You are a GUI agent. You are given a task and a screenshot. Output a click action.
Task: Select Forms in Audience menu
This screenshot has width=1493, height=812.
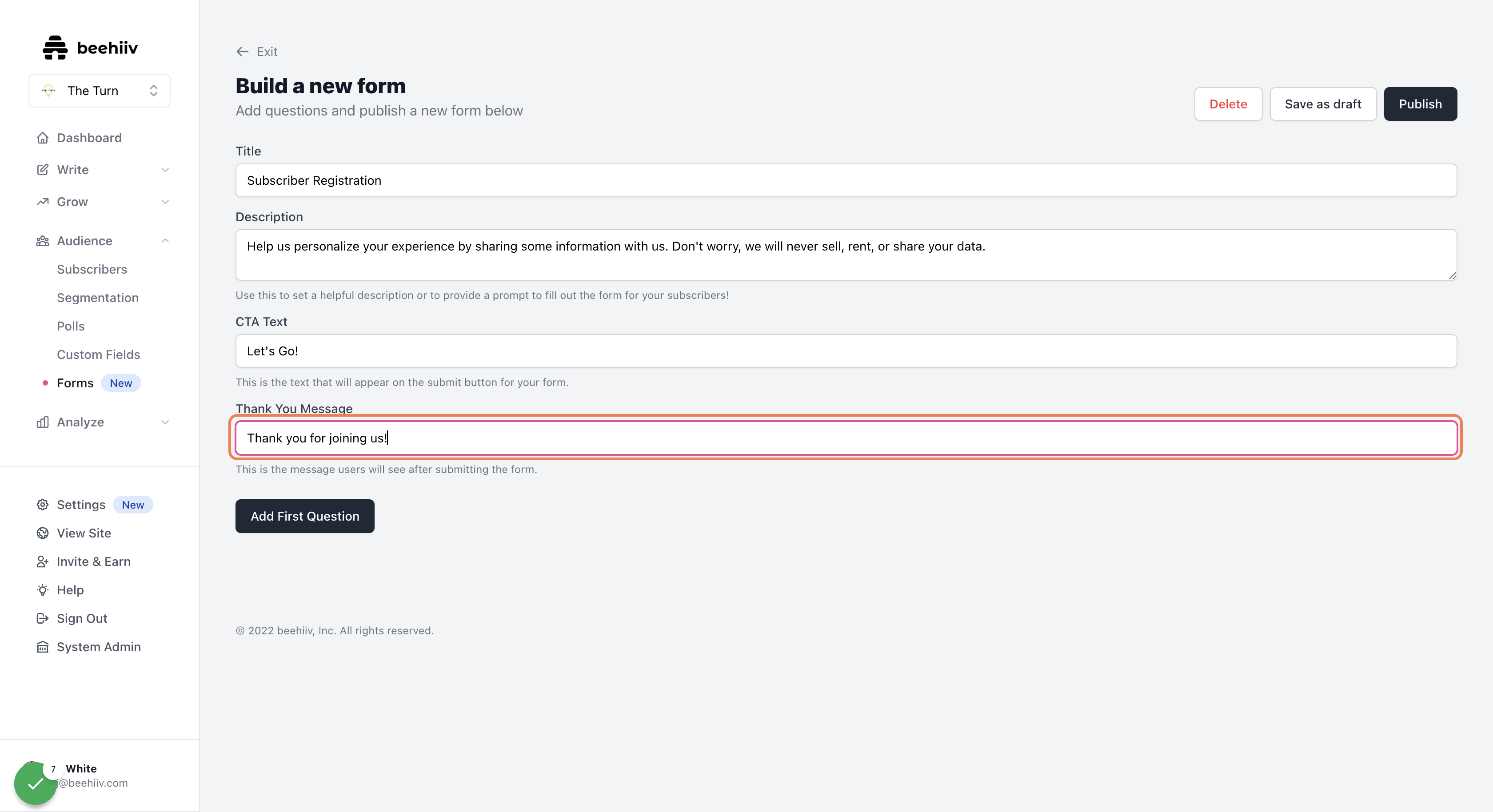[75, 383]
